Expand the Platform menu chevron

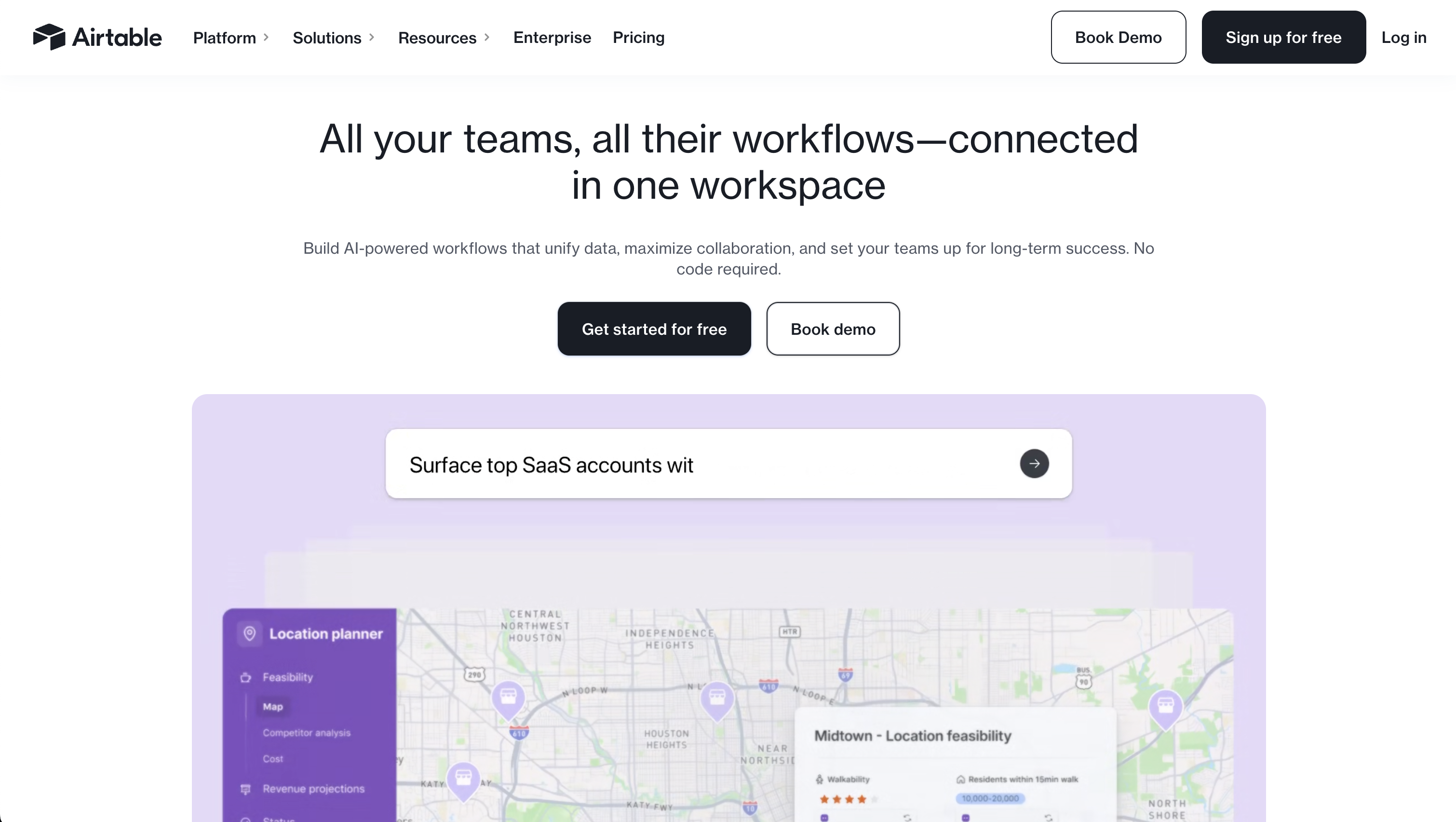266,37
